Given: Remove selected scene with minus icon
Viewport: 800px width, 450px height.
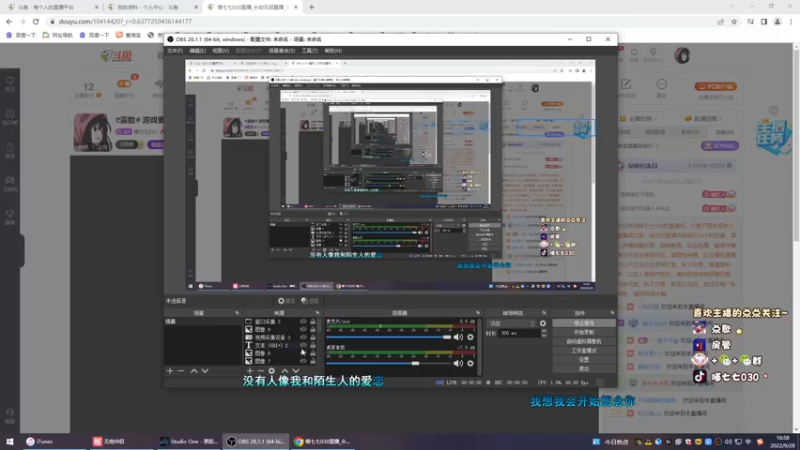Looking at the screenshot, I should pyautogui.click(x=181, y=371).
